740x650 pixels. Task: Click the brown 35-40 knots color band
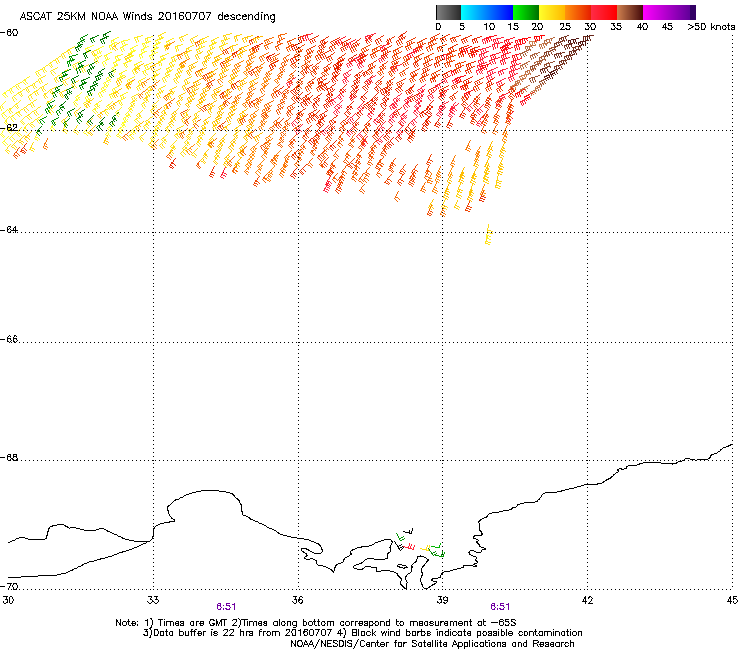coord(630,12)
